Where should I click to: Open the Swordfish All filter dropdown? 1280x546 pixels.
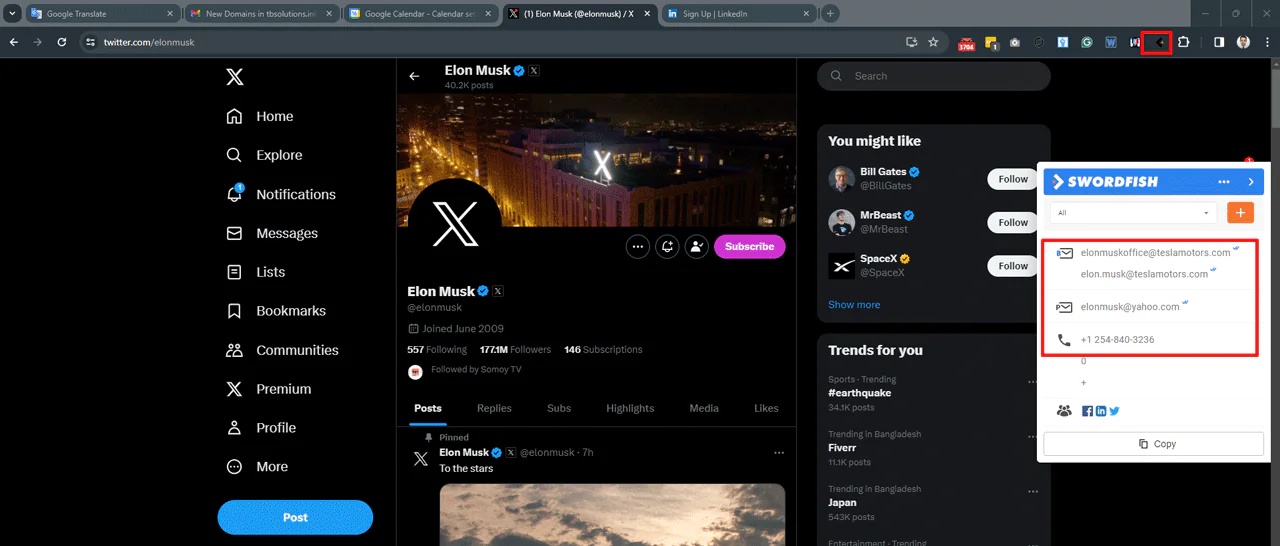[x=1133, y=213]
